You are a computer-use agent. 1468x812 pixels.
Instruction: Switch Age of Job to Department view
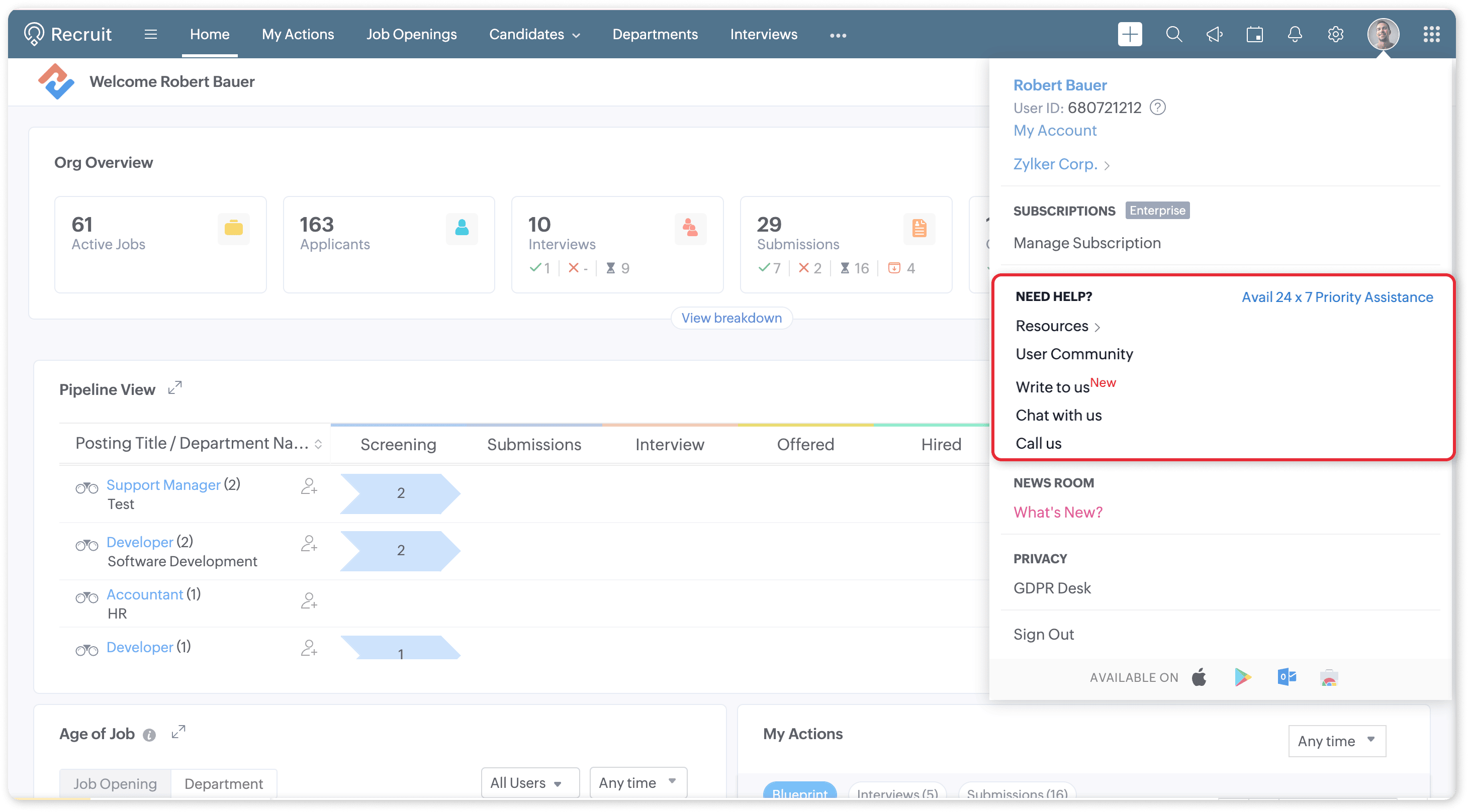pyautogui.click(x=223, y=783)
